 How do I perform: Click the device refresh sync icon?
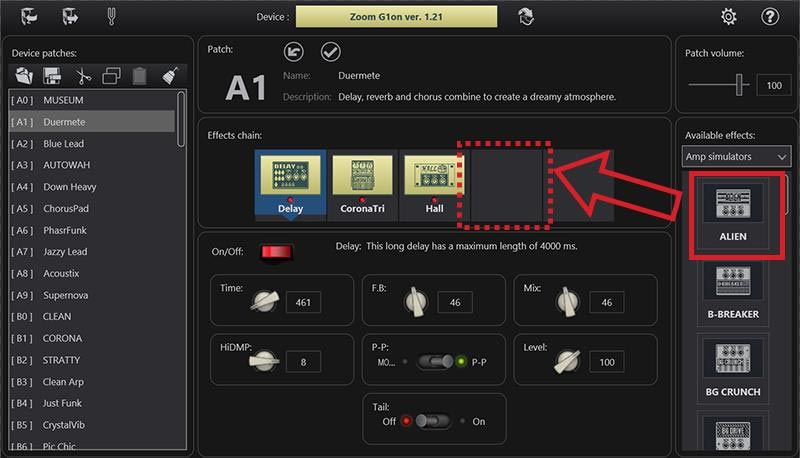click(525, 17)
